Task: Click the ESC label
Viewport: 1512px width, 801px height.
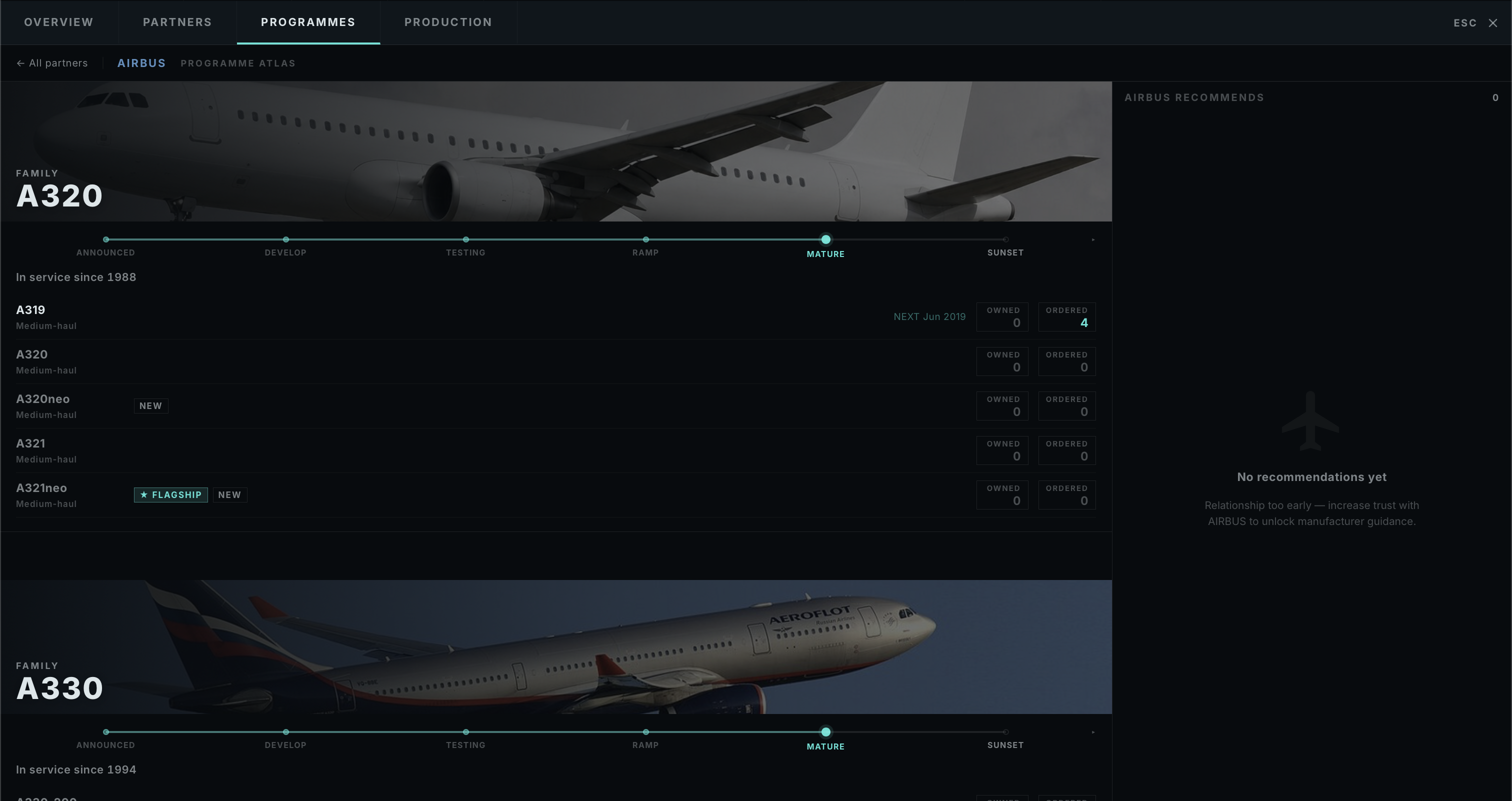Action: (1464, 23)
